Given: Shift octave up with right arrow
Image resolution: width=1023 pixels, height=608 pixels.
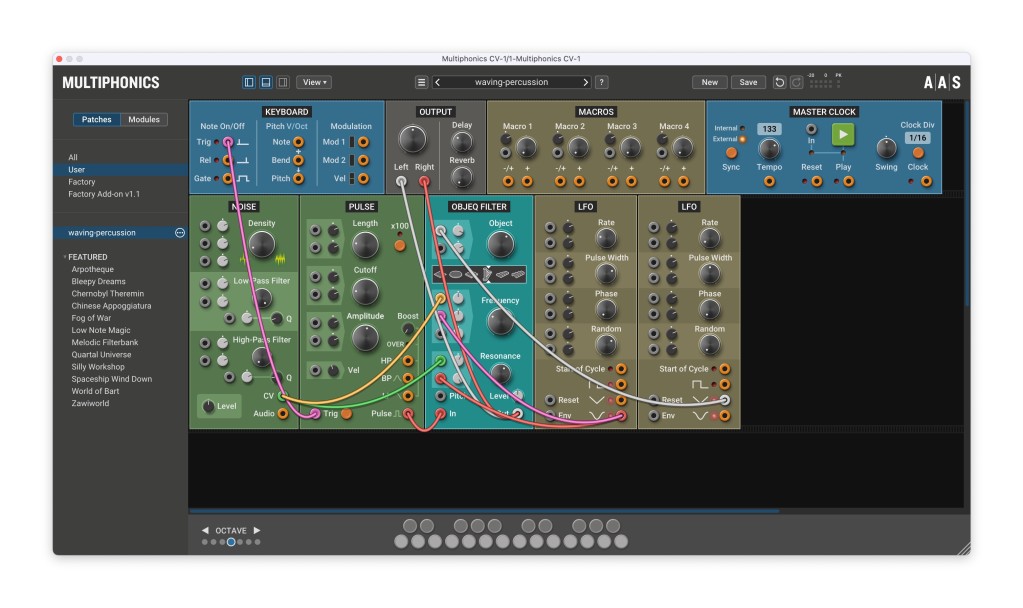Looking at the screenshot, I should point(257,530).
